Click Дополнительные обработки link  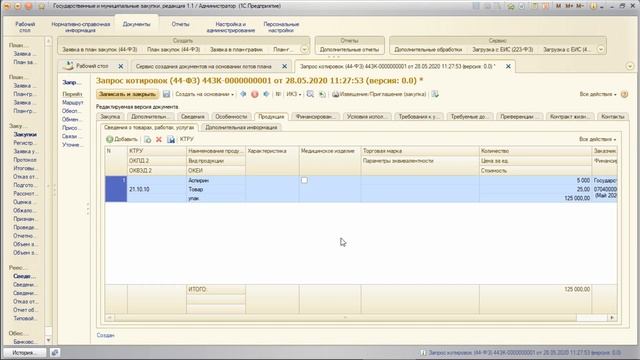click(x=428, y=49)
